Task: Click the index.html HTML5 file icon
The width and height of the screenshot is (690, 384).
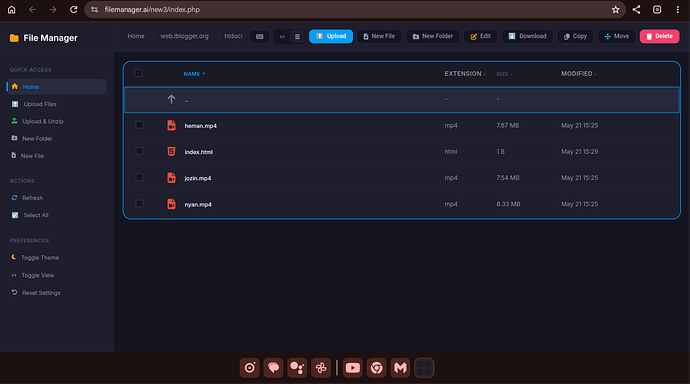Action: 171,151
